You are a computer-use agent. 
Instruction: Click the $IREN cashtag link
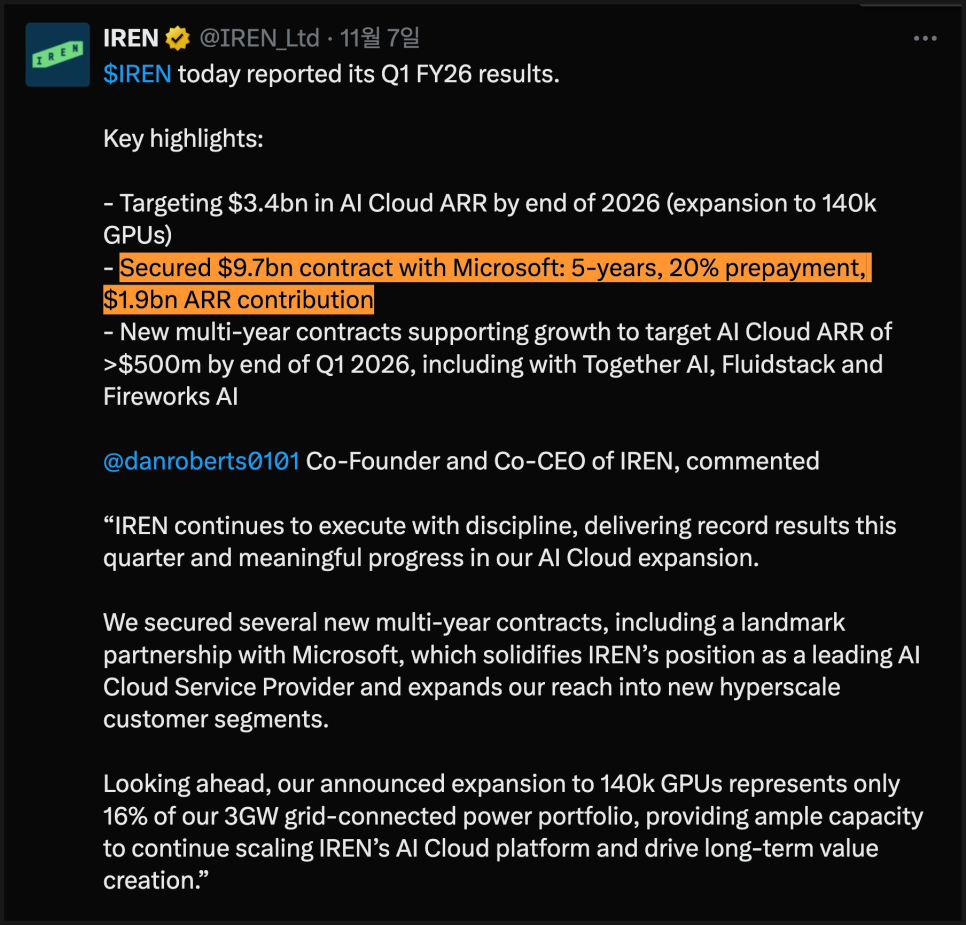(137, 75)
